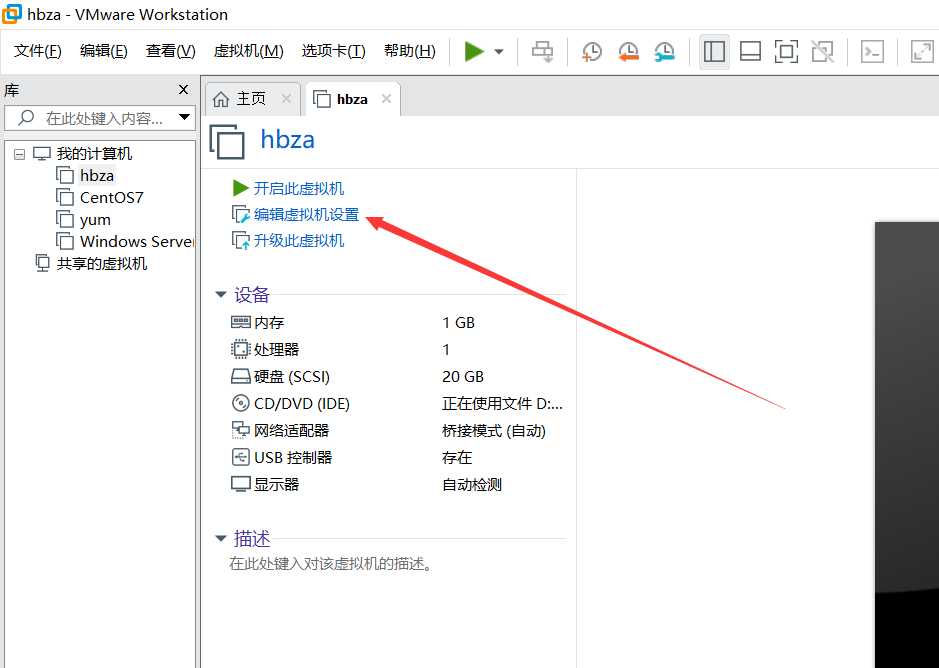Enter full screen mode icon
Viewport: 939px width, 668px height.
coord(786,52)
